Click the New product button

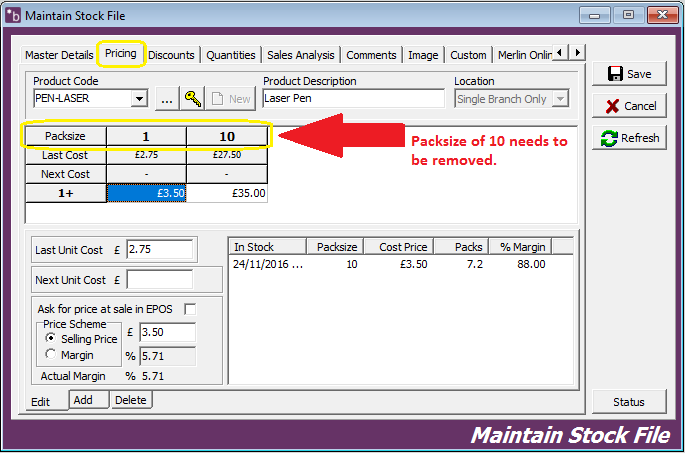click(x=231, y=99)
